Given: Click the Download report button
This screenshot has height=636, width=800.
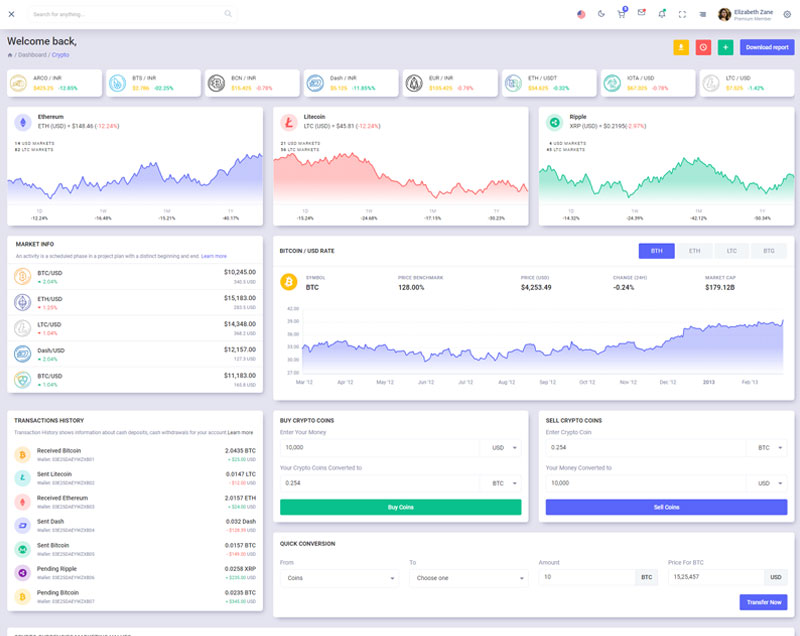Looking at the screenshot, I should tap(767, 47).
